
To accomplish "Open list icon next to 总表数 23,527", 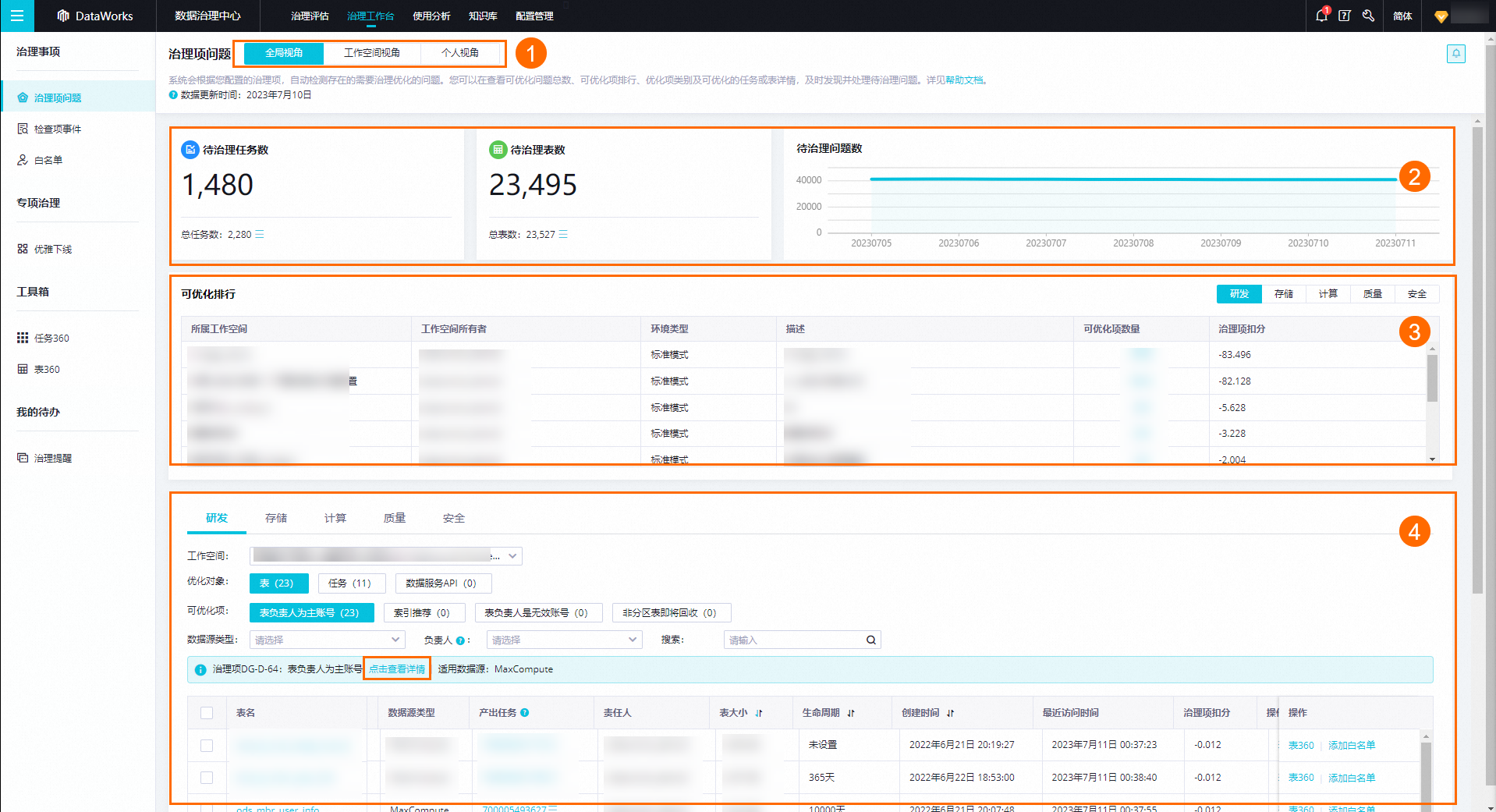I will pos(563,234).
